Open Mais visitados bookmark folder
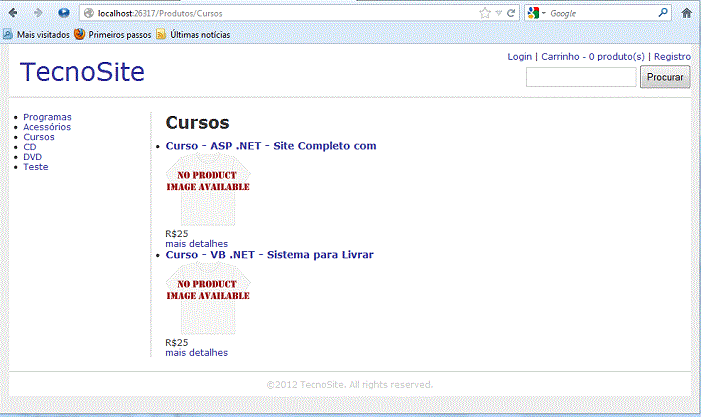 pos(36,34)
